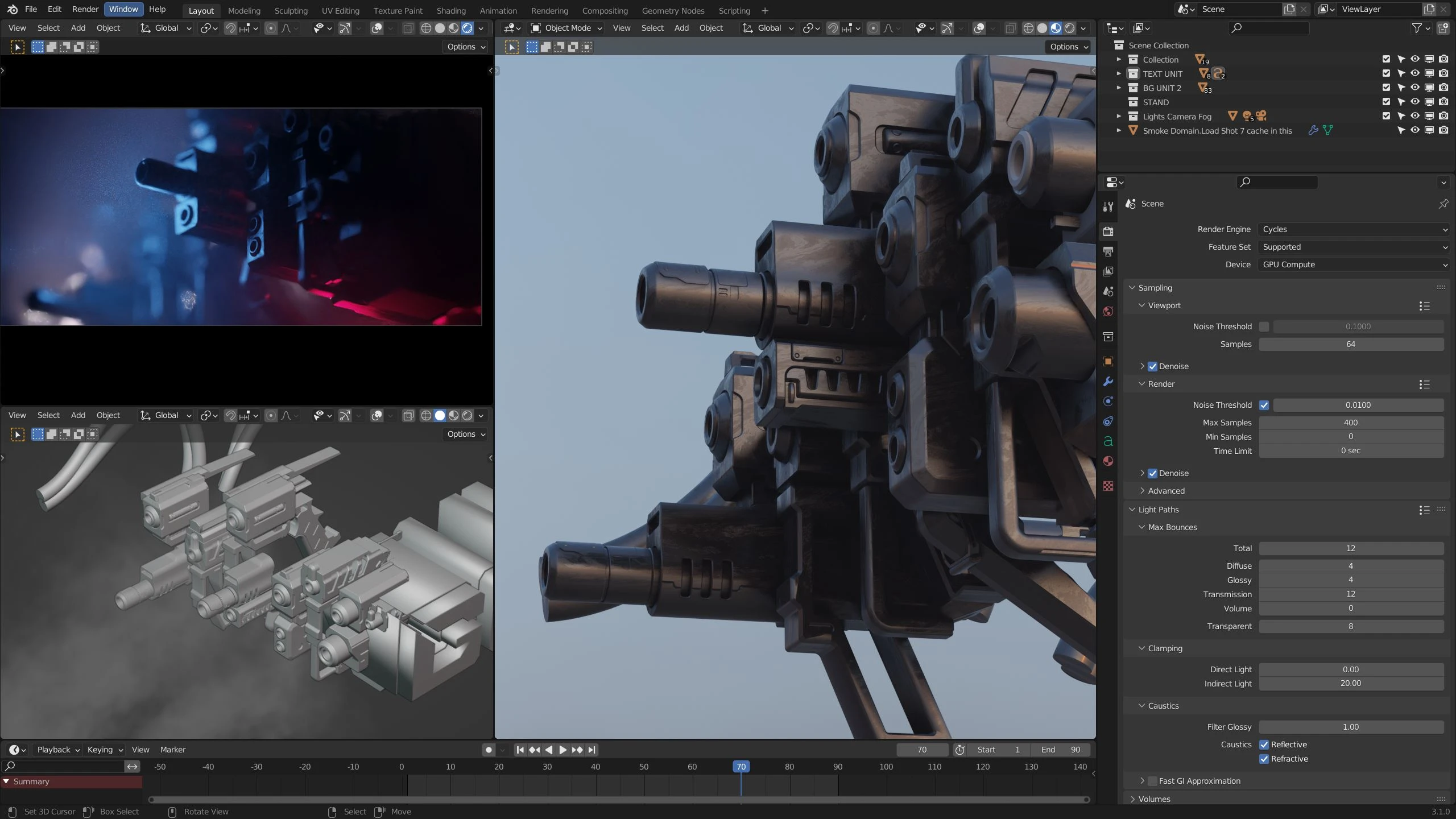This screenshot has width=1456, height=819.
Task: Adjust the Filter Glossy slider
Action: tap(1351, 726)
